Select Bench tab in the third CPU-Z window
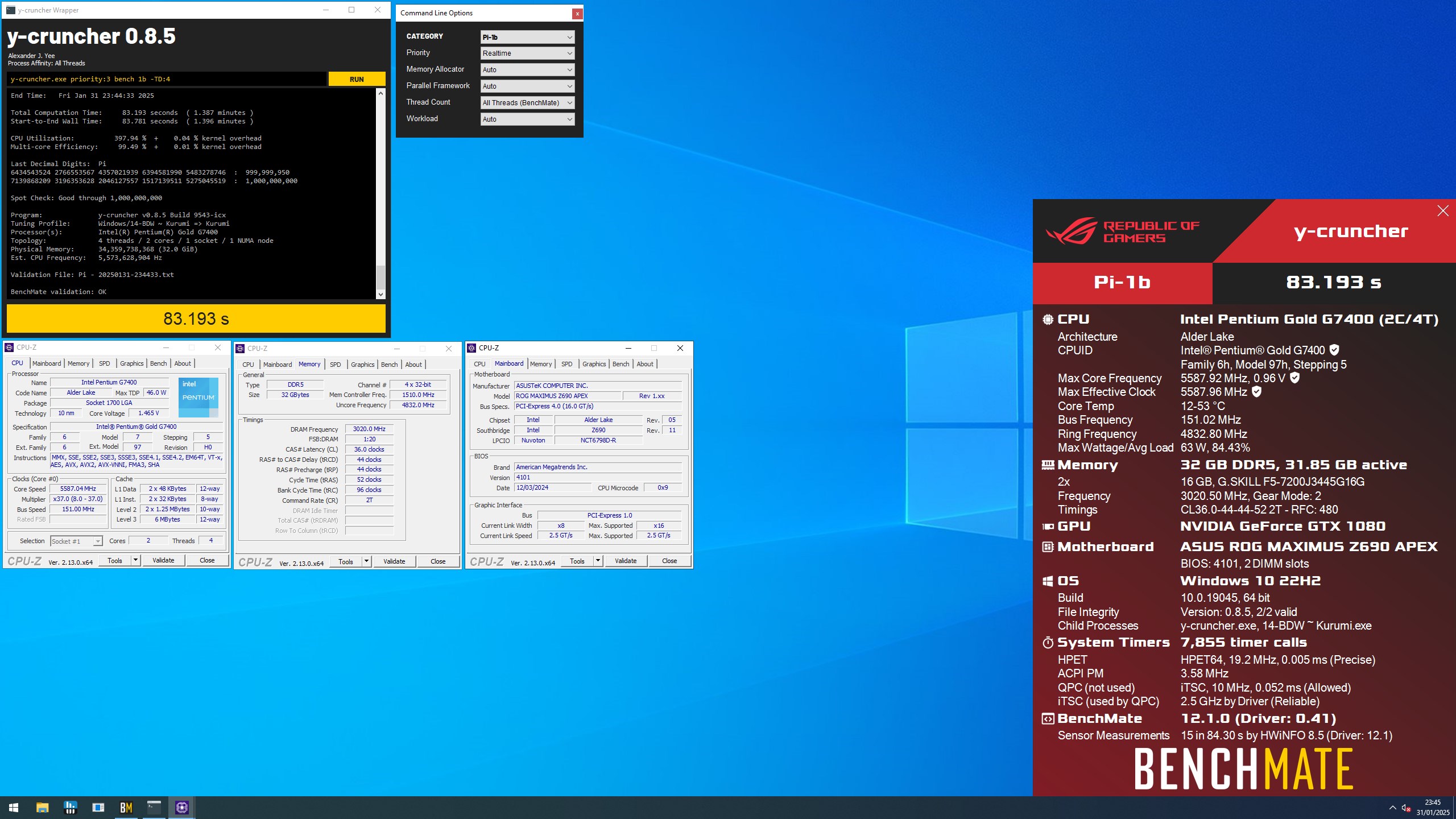This screenshot has width=1456, height=819. point(621,364)
